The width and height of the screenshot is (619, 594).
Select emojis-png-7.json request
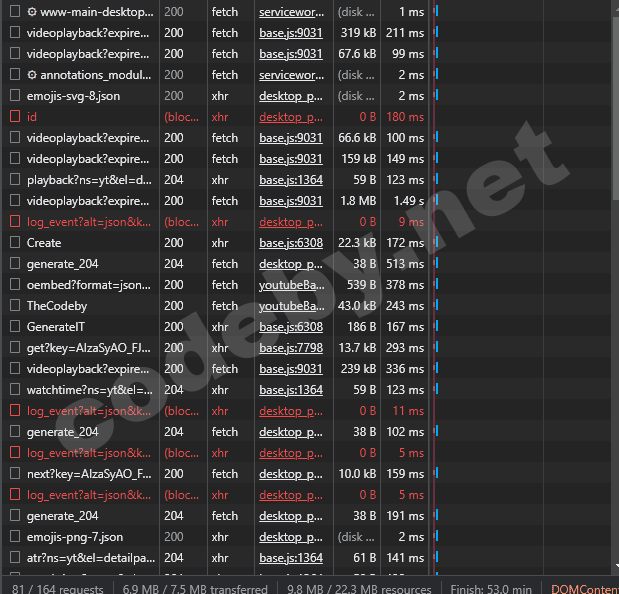click(x=75, y=537)
